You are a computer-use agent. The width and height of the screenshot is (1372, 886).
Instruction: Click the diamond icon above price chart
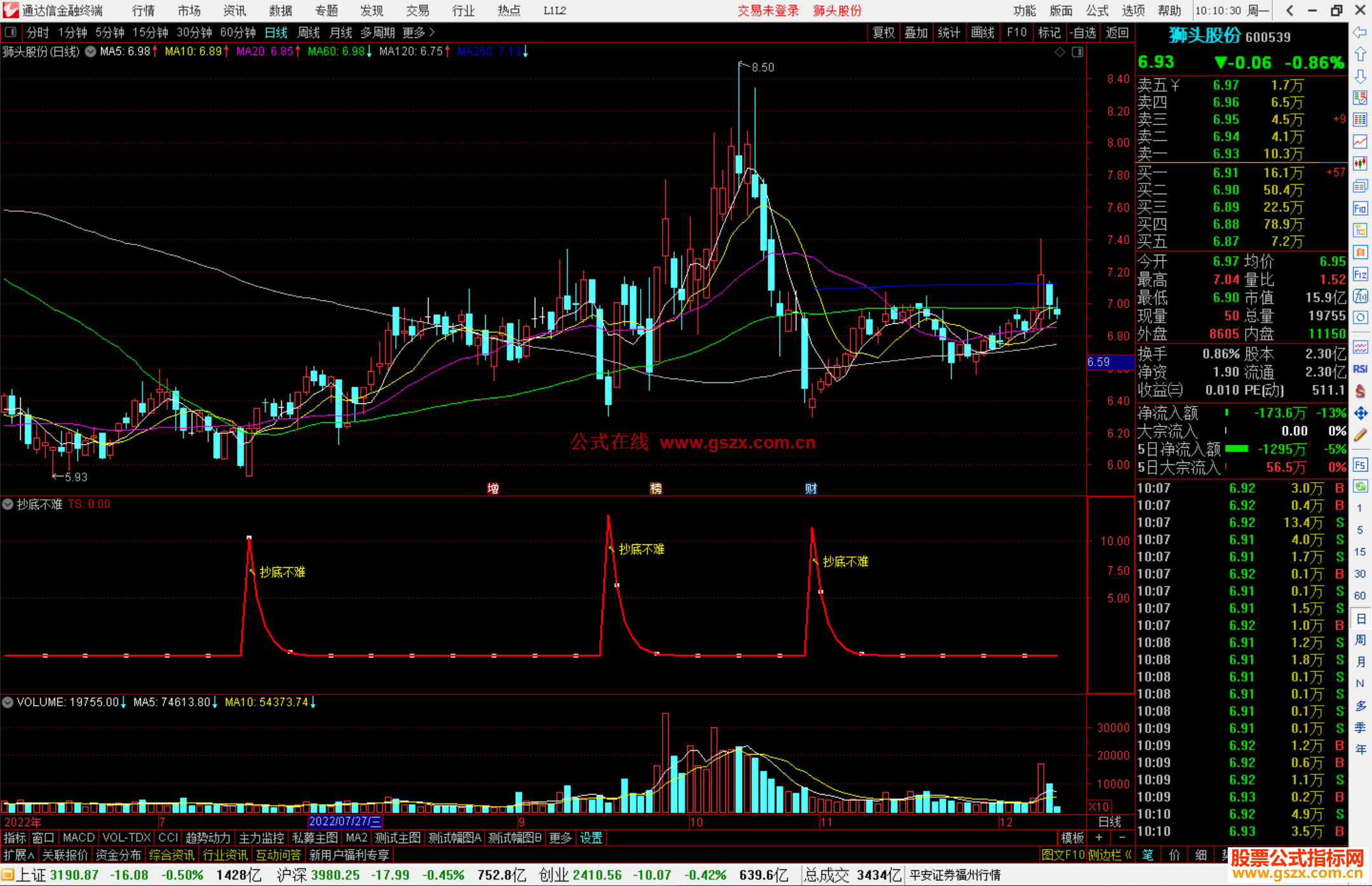point(1059,52)
